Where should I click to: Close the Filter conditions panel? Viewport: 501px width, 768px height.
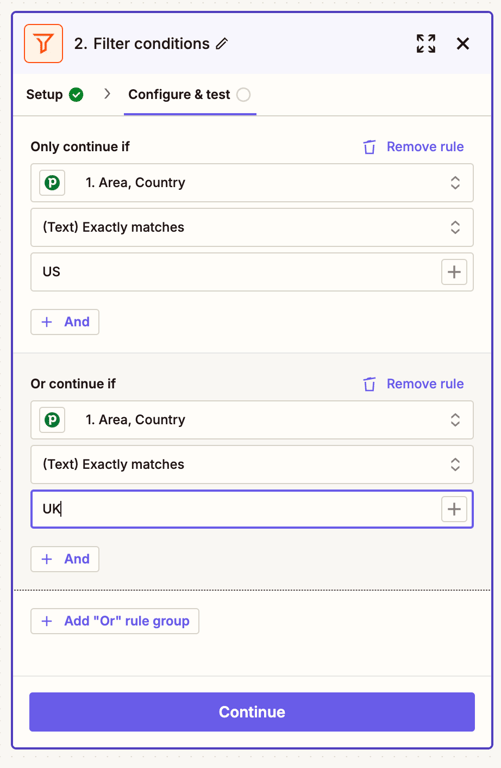click(463, 44)
